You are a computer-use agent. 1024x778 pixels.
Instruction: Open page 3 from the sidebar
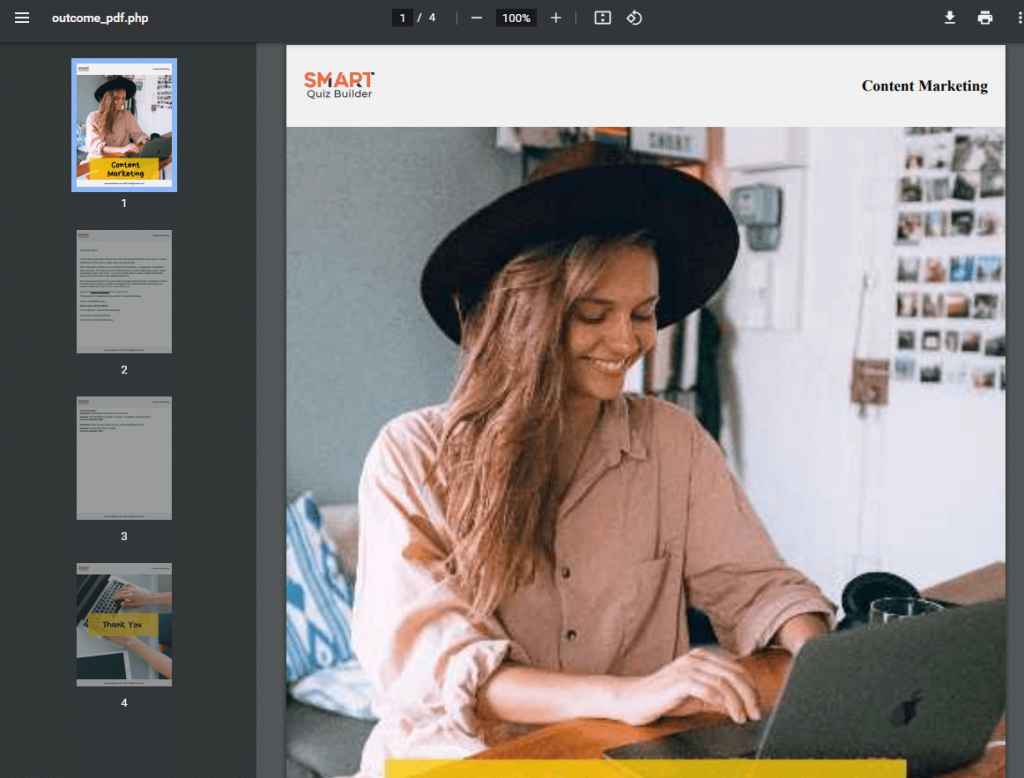click(123, 458)
